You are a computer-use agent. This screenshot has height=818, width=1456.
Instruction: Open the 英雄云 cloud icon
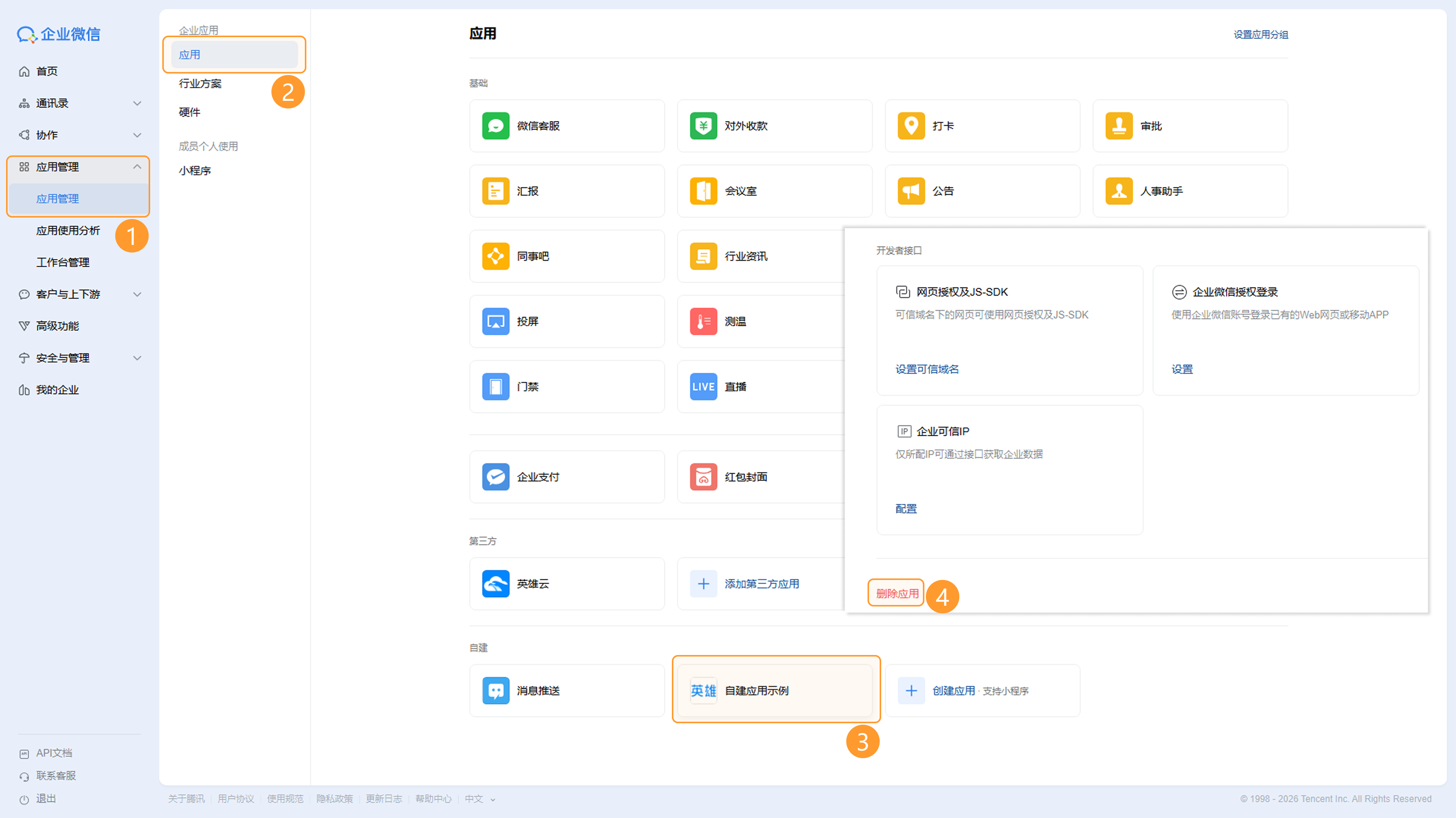[x=495, y=584]
